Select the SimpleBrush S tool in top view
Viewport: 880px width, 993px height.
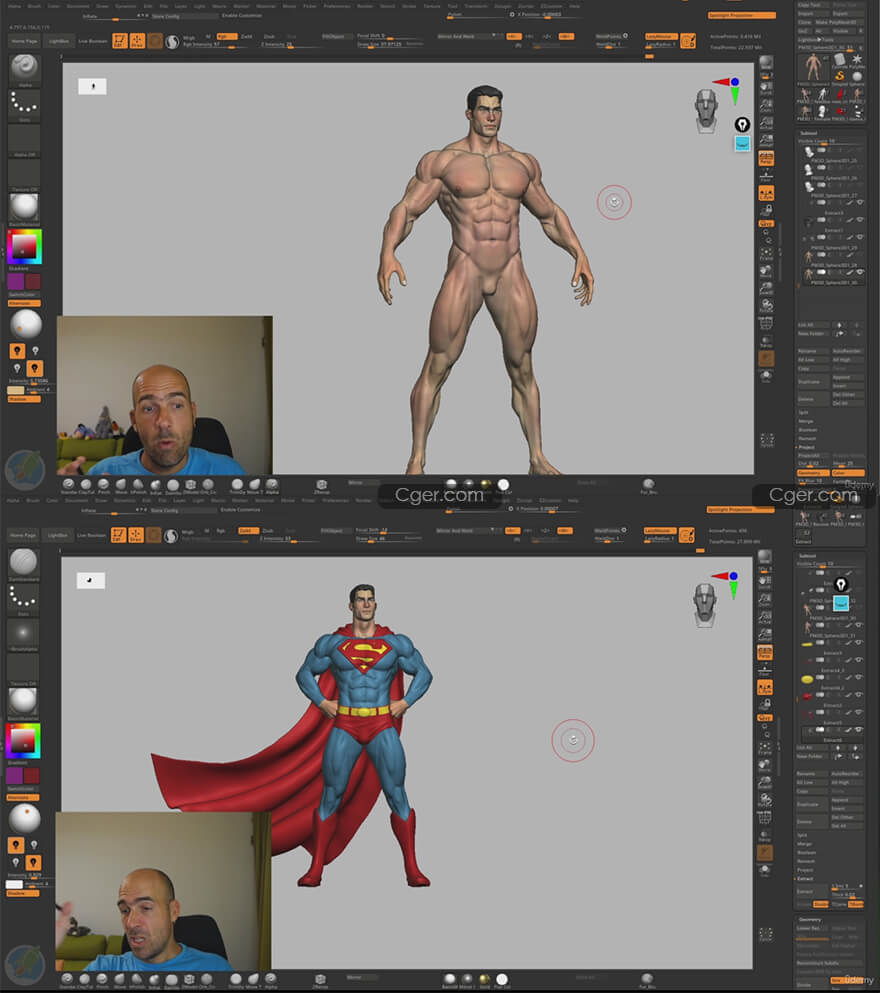point(839,77)
